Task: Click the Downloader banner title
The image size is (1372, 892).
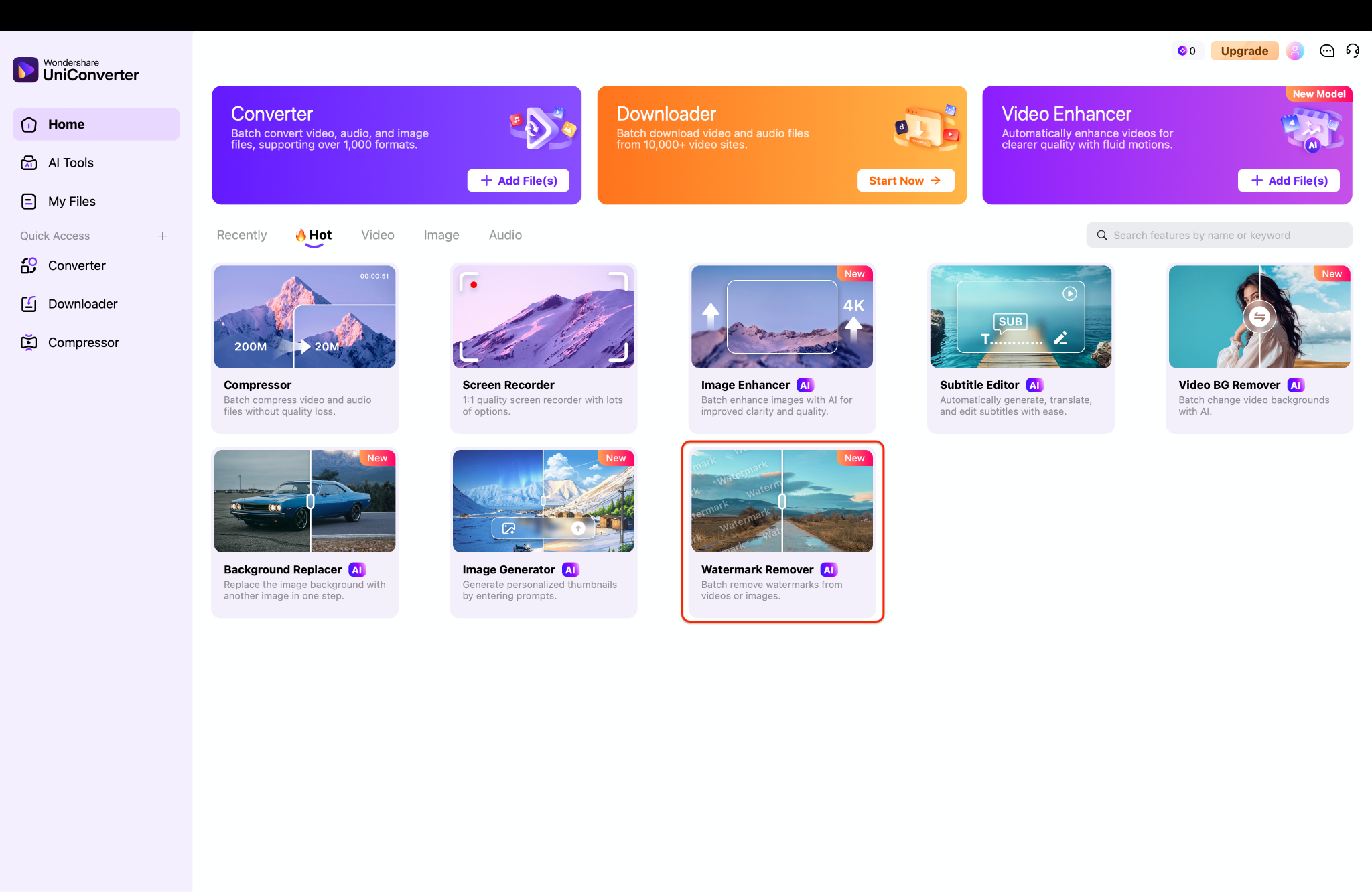Action: point(666,114)
